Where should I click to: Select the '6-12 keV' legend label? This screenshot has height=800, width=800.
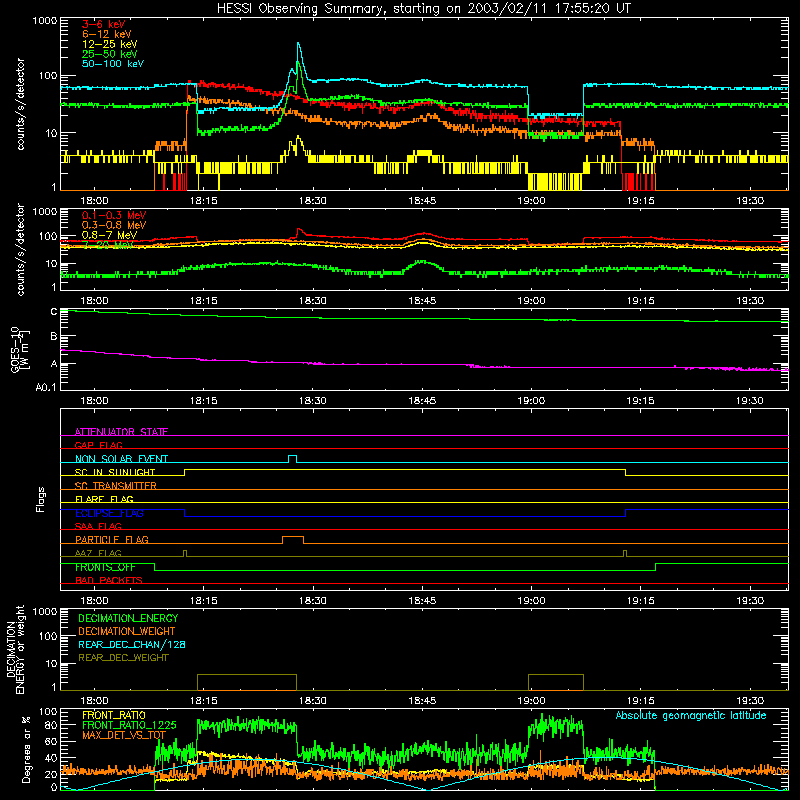coord(106,34)
